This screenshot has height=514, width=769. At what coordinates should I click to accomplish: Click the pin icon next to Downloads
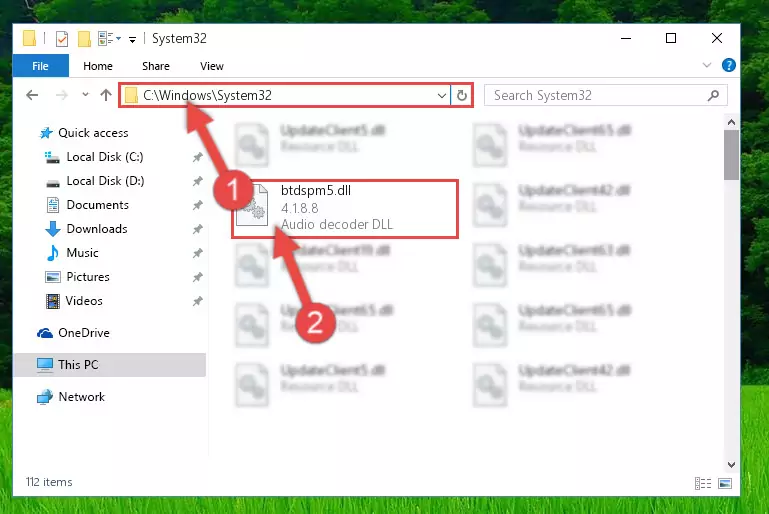(x=197, y=230)
